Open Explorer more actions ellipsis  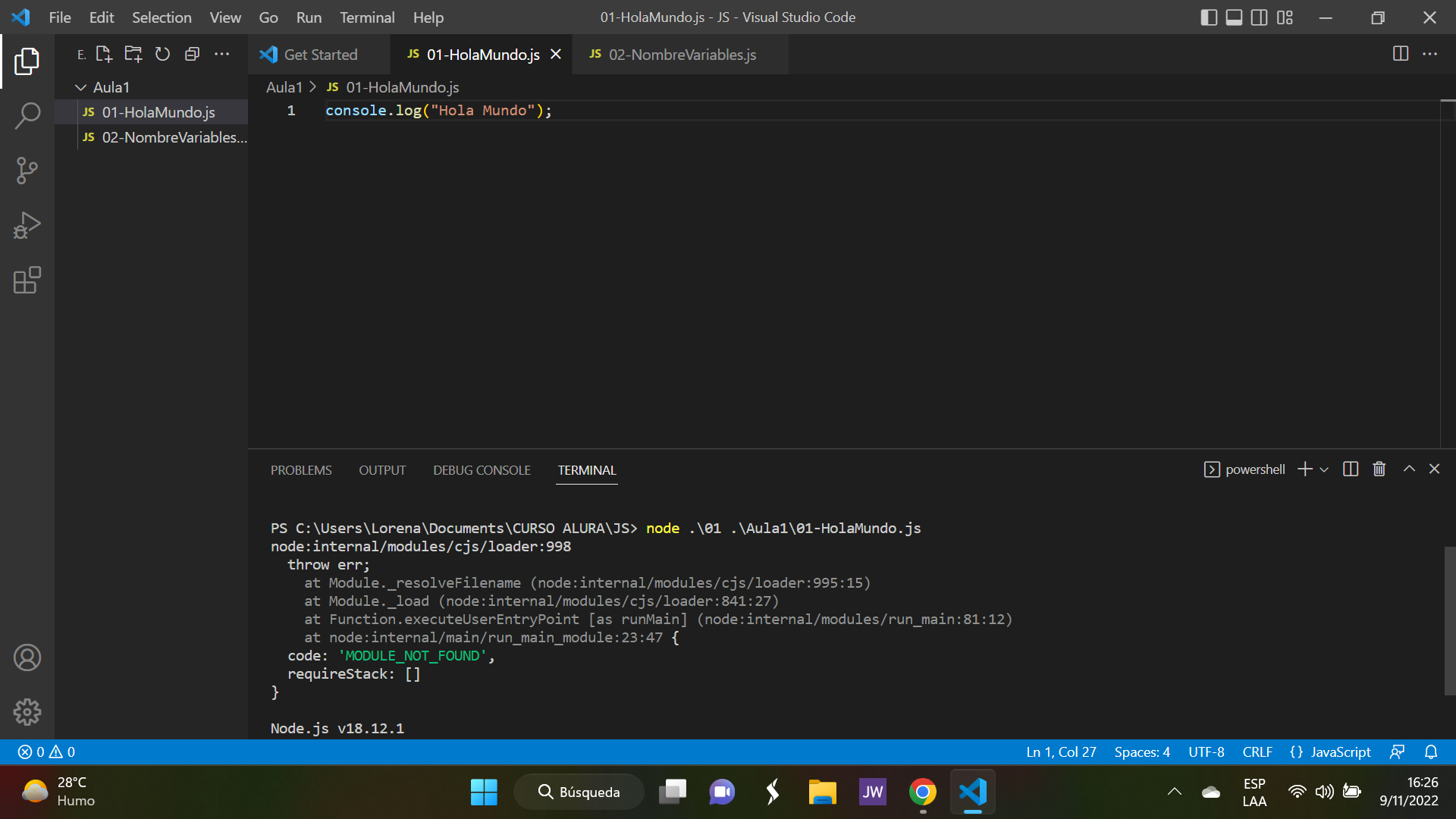(221, 54)
